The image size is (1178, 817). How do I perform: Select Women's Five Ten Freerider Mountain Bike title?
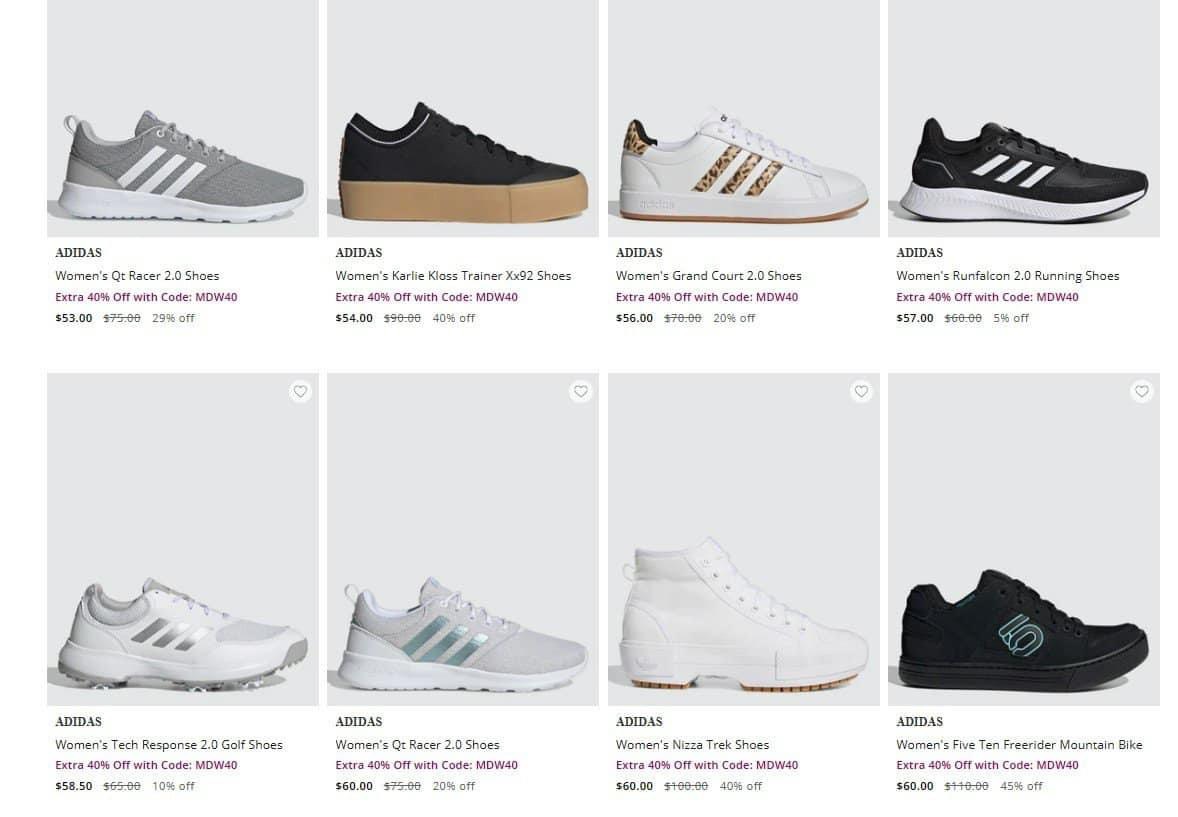pos(1019,745)
